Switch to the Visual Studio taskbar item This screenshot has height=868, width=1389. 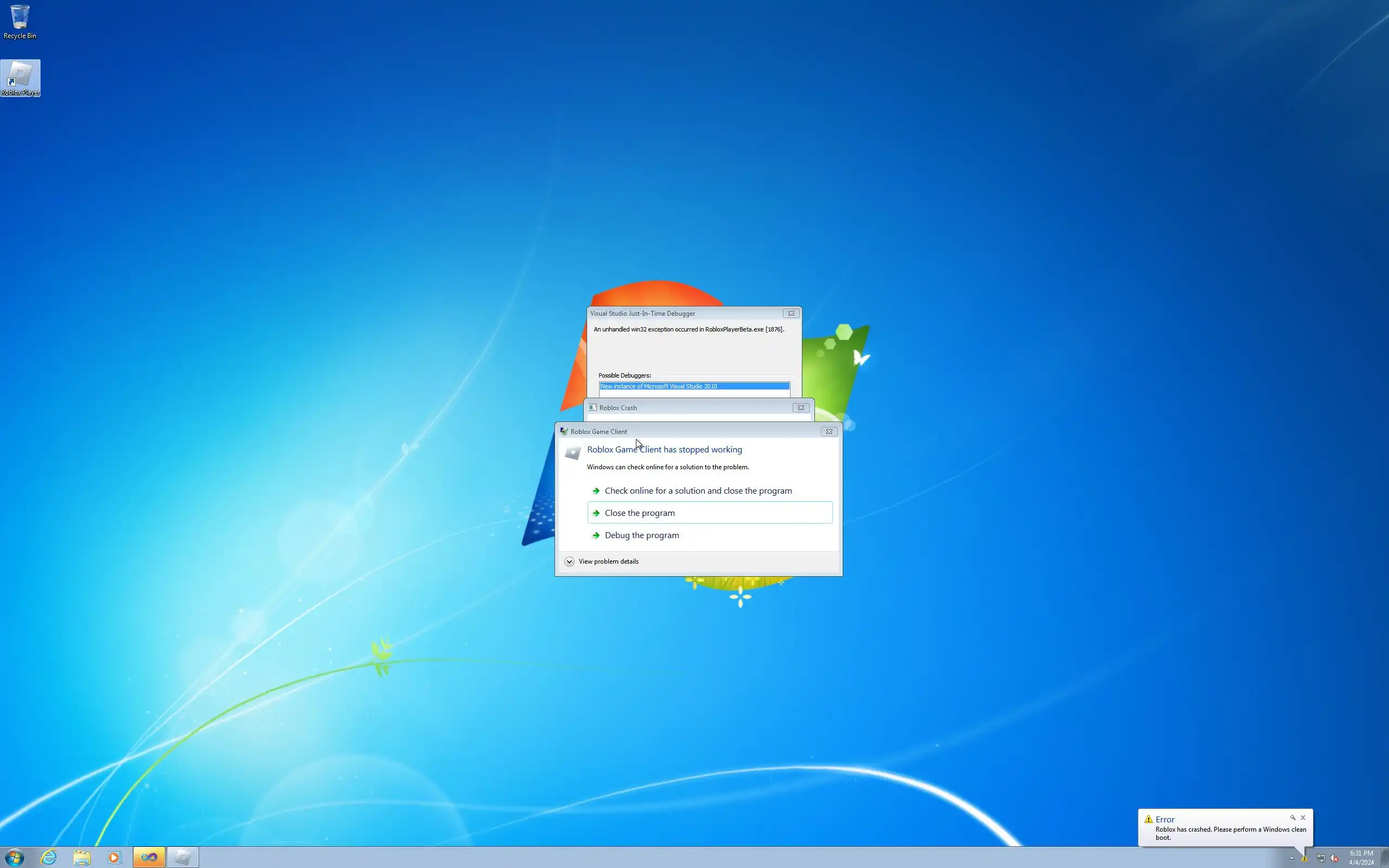[149, 857]
